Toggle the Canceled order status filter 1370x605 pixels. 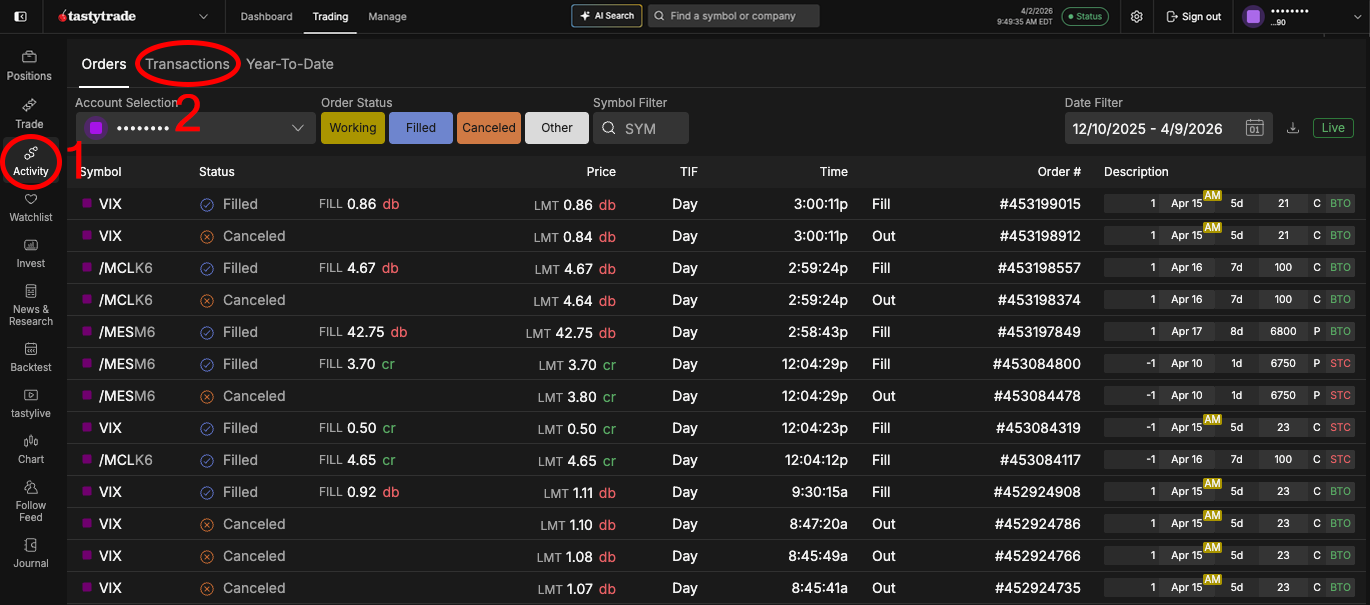[x=489, y=128]
